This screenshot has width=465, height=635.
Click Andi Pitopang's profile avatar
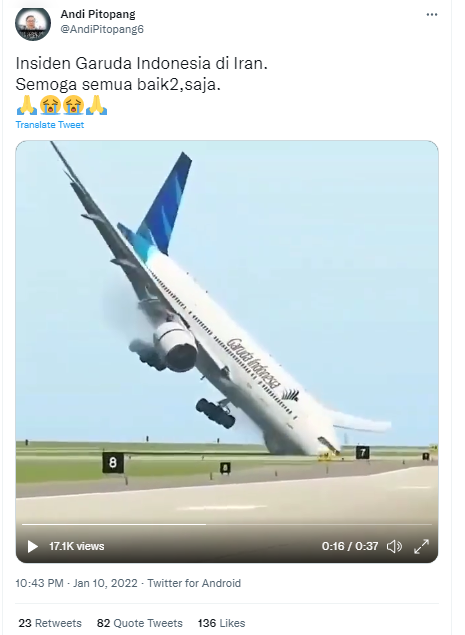pyautogui.click(x=33, y=23)
